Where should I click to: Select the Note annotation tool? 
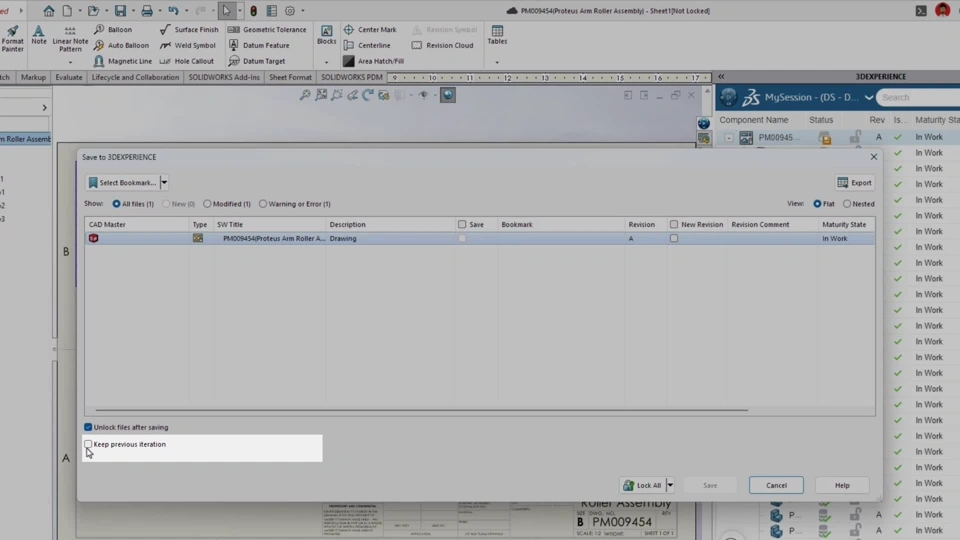[39, 35]
